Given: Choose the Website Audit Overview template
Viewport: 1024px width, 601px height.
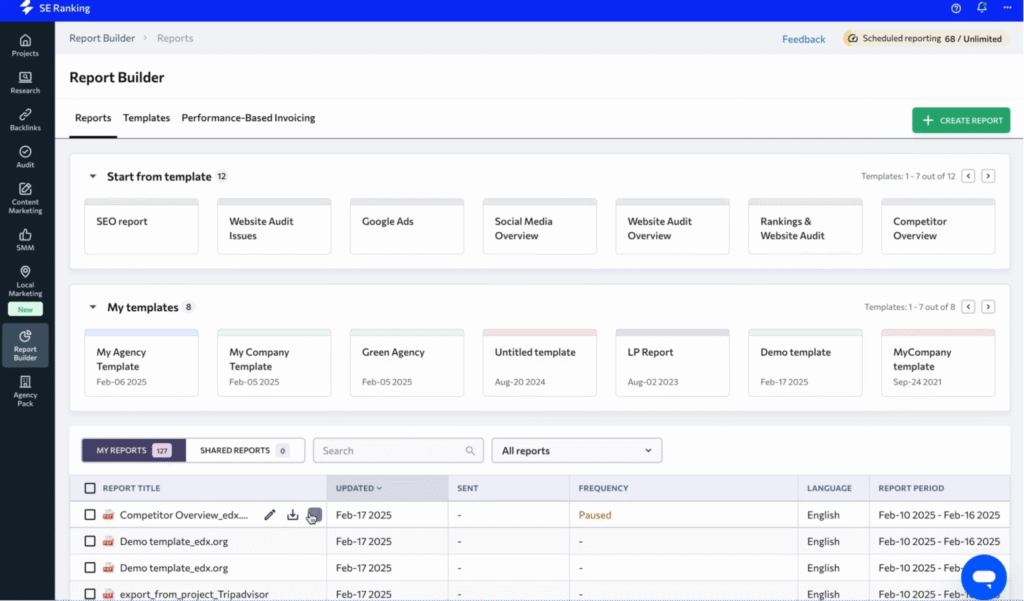Looking at the screenshot, I should 673,227.
